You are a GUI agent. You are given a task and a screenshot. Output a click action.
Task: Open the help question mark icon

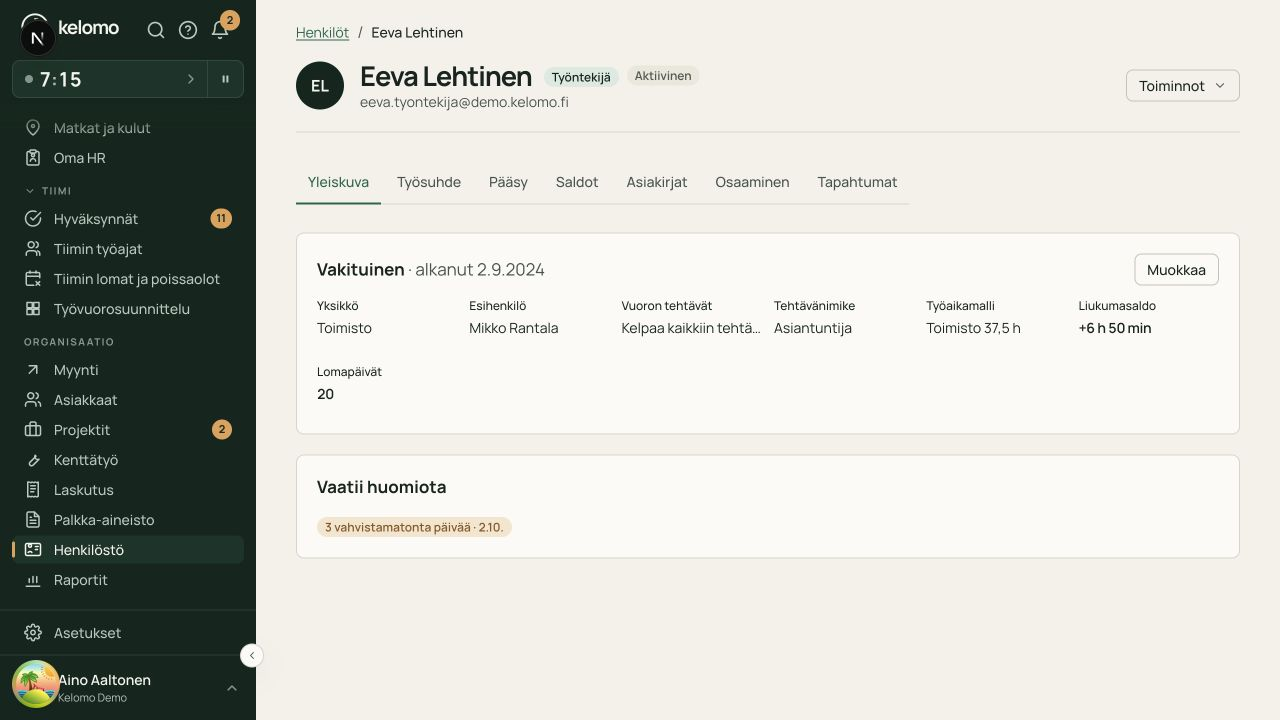click(x=188, y=30)
